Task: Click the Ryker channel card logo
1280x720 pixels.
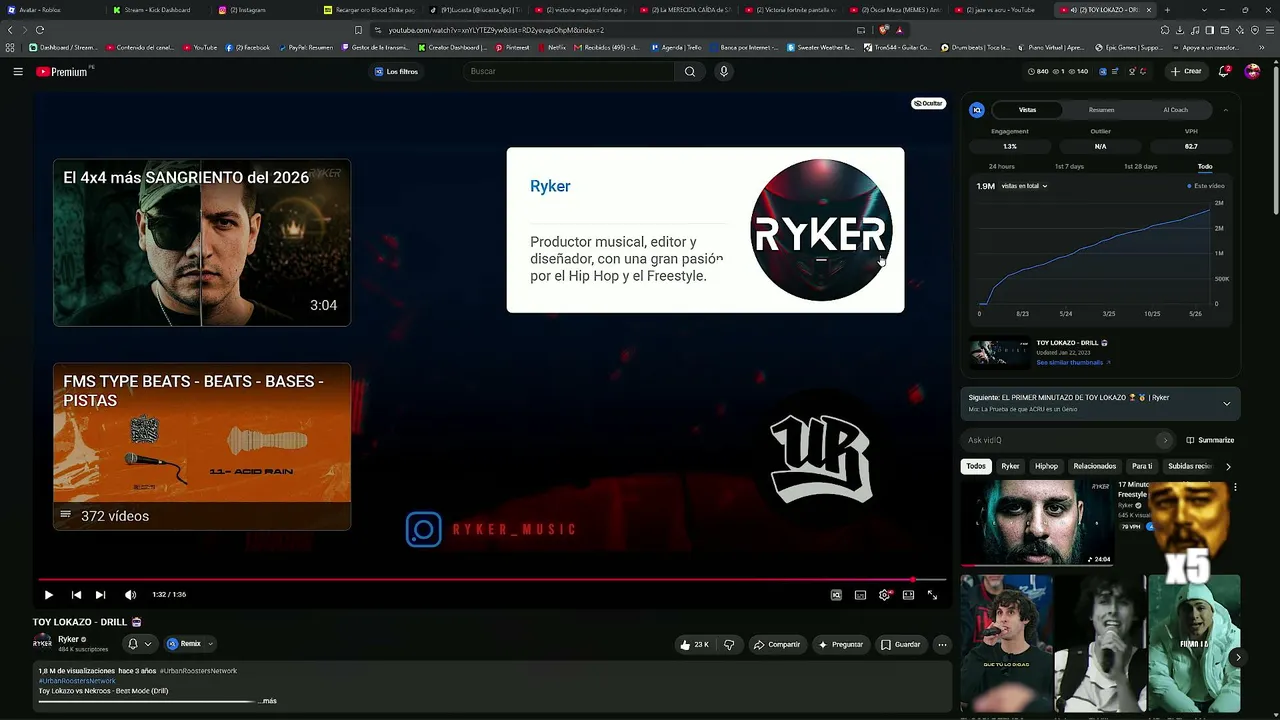Action: (x=821, y=230)
